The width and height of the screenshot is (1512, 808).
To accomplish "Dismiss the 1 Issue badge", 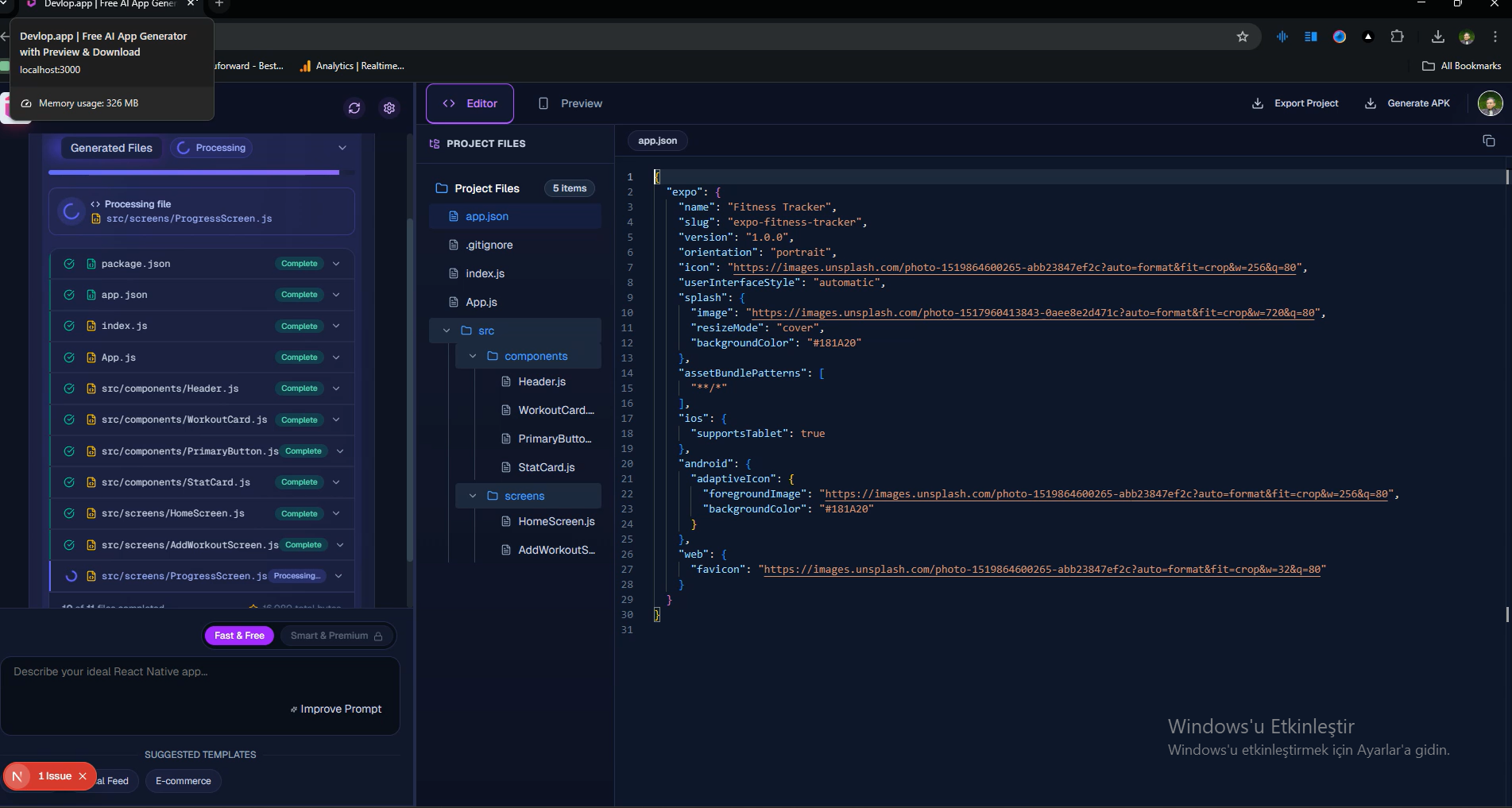I will [83, 776].
